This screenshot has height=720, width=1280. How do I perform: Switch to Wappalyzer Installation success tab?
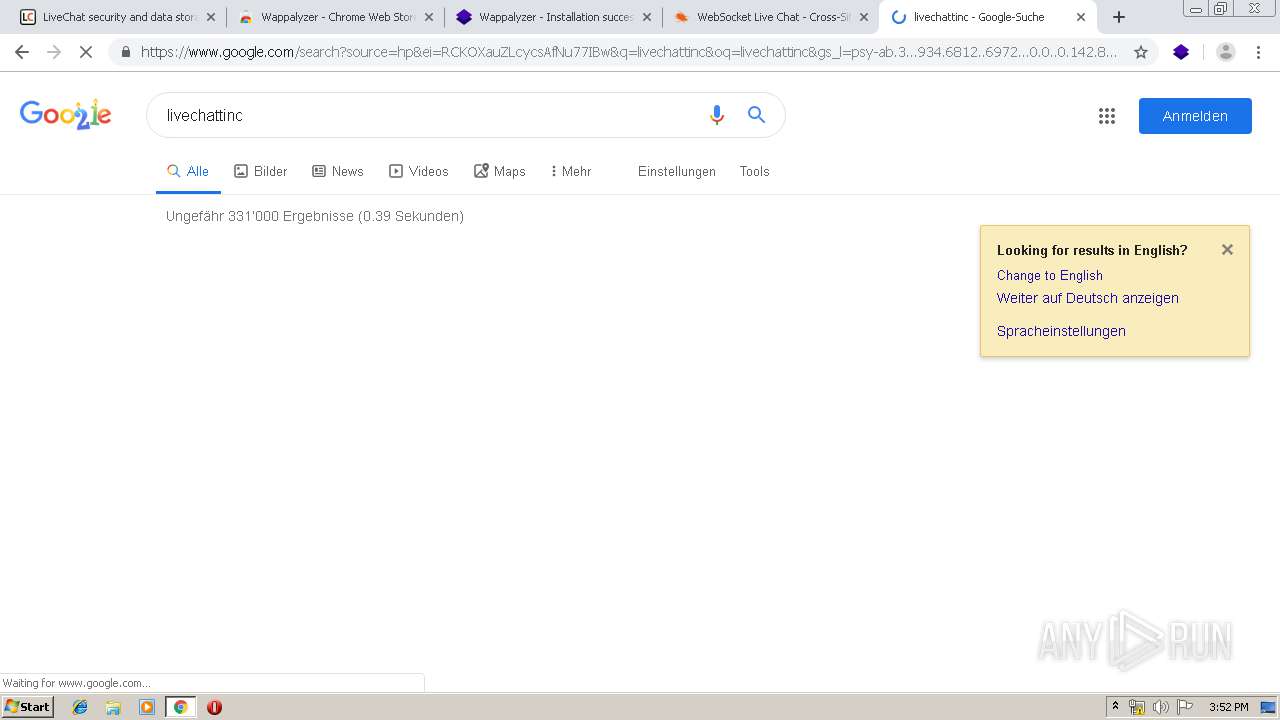(x=555, y=17)
